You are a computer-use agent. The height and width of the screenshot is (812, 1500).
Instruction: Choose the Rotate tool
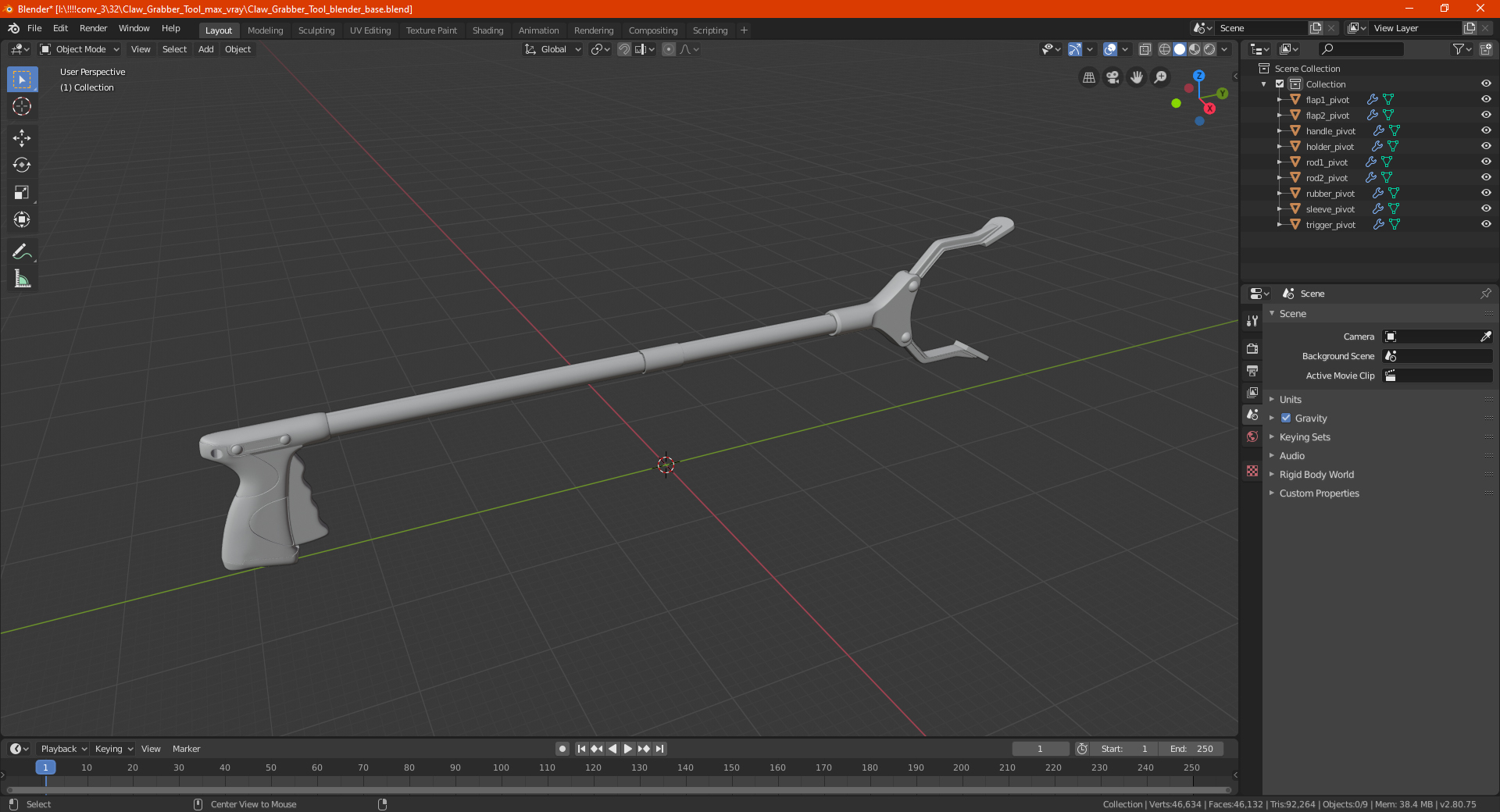click(x=22, y=166)
